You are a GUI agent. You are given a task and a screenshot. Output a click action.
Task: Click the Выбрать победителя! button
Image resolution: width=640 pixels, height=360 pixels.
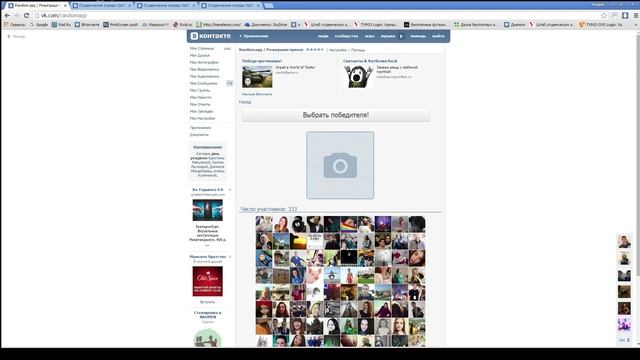[x=336, y=115]
